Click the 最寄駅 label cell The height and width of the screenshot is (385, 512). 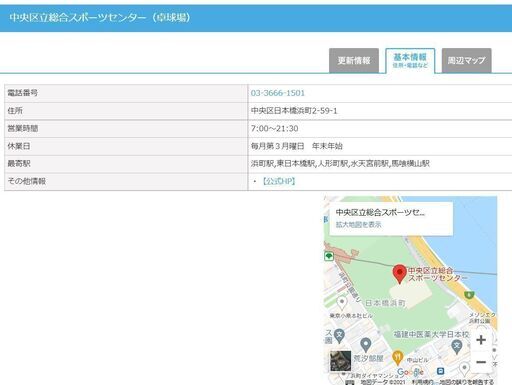point(126,164)
